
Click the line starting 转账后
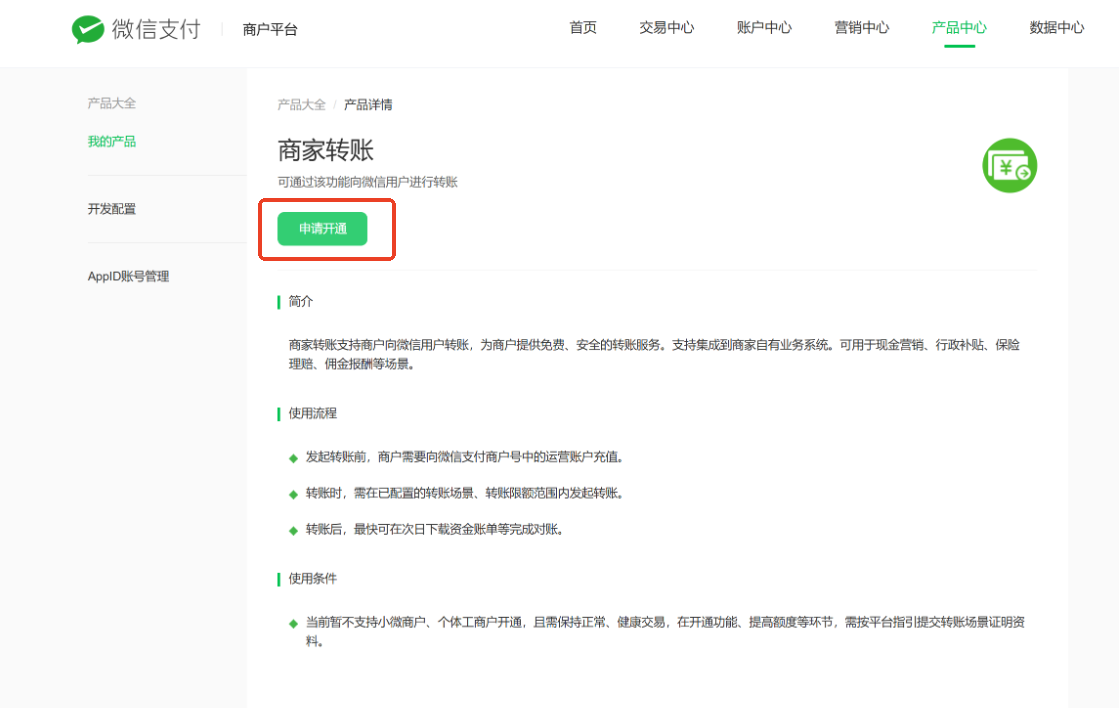pos(435,529)
